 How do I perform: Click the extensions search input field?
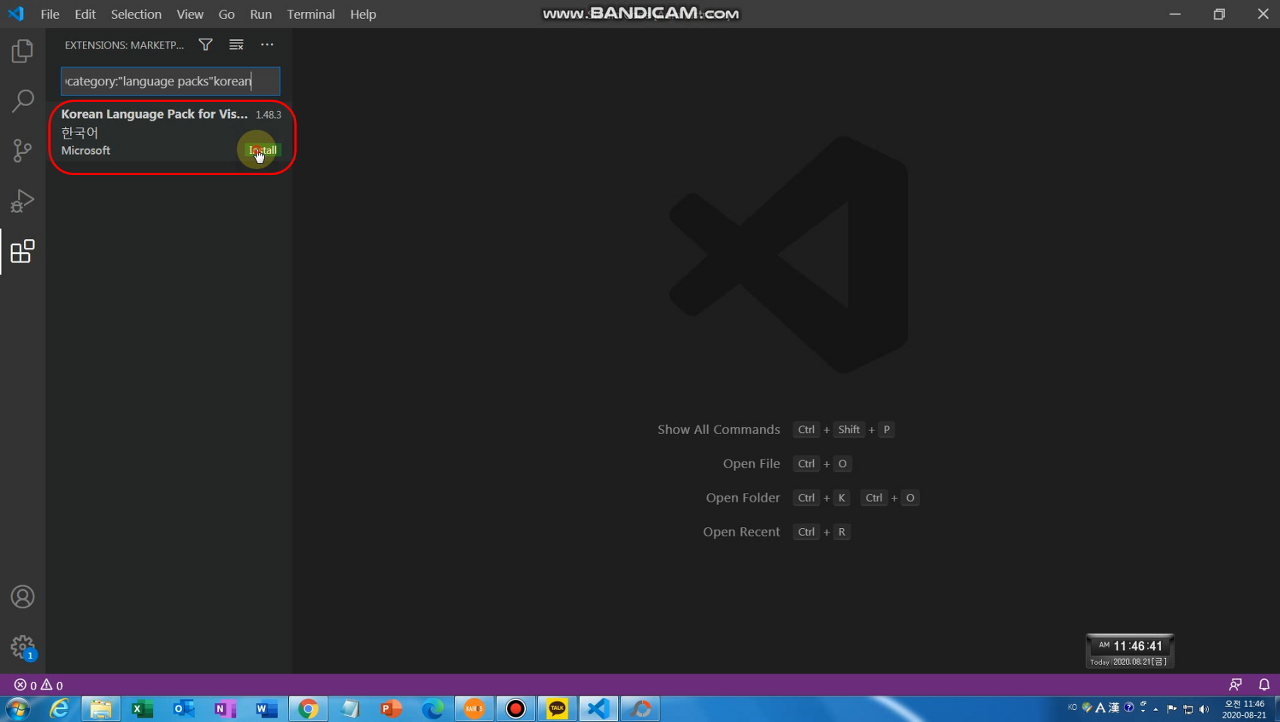pos(170,81)
